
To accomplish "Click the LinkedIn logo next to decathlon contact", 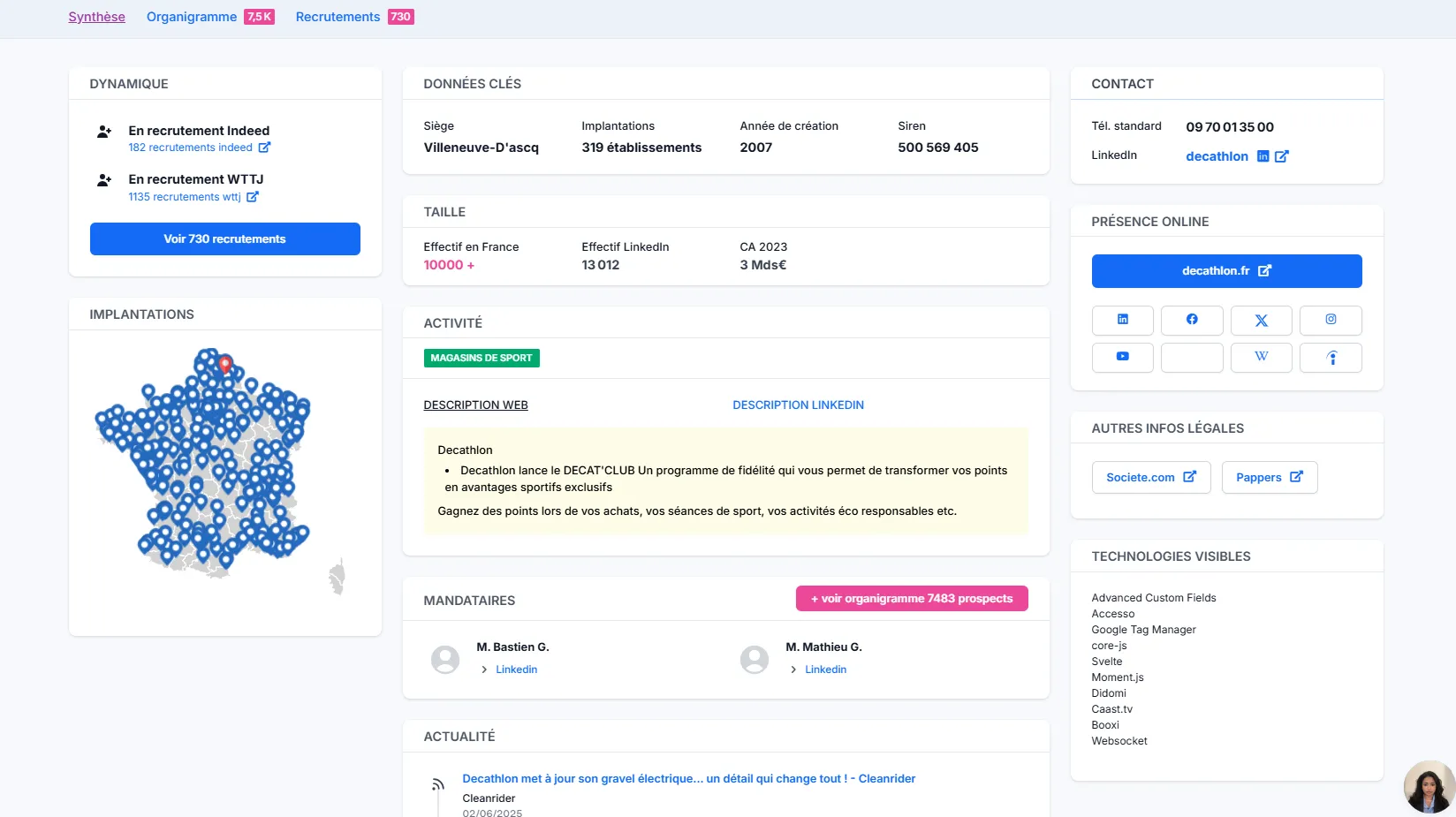I will point(1263,156).
